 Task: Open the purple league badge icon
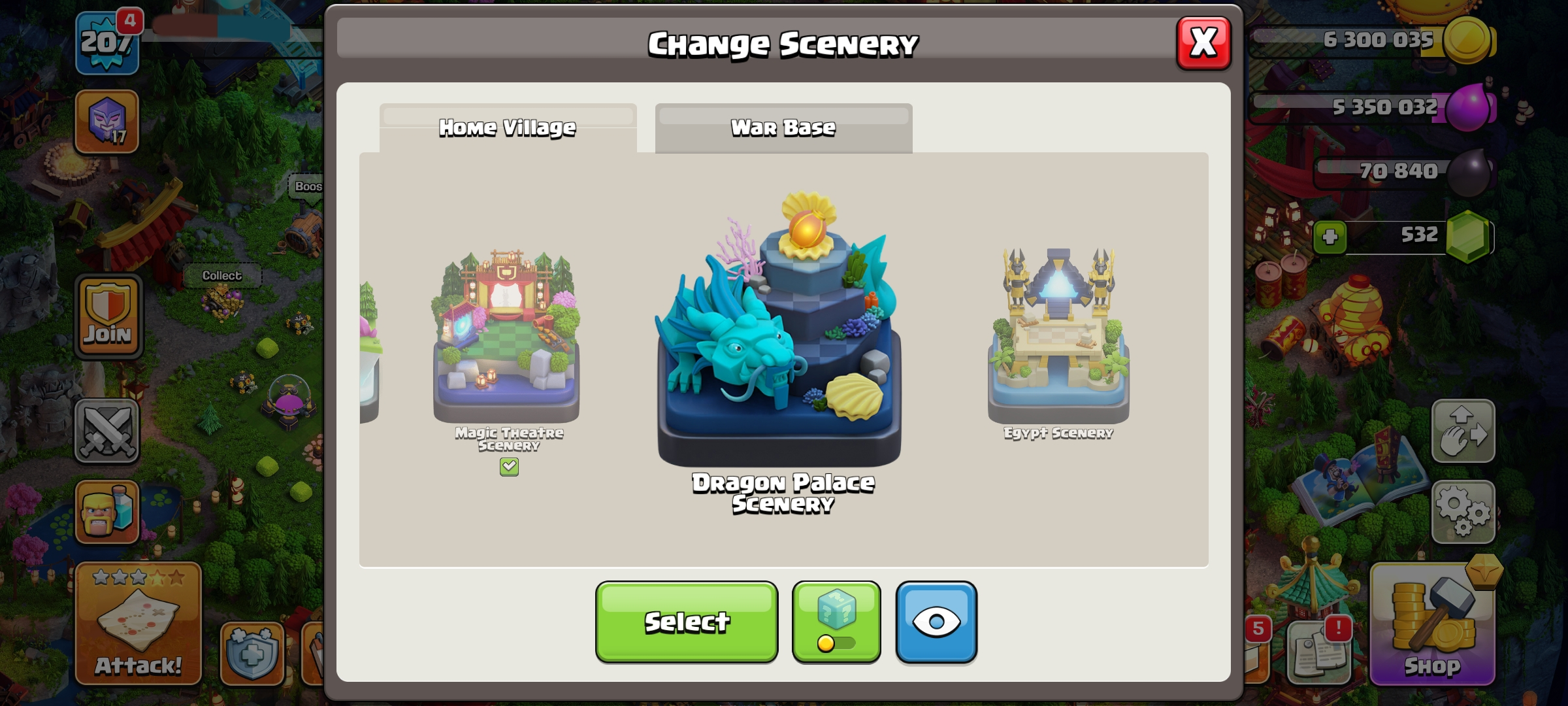tap(107, 122)
